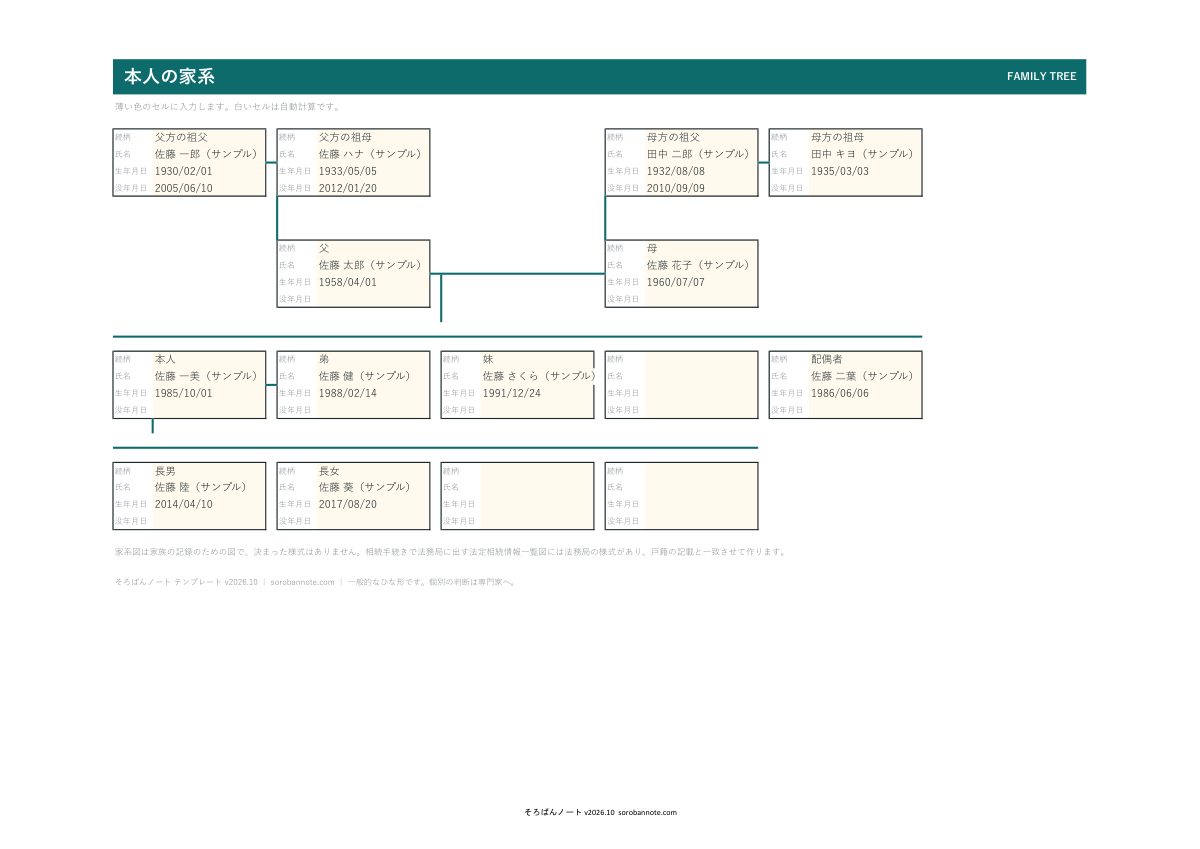Select the title 本人の家系

(x=169, y=77)
